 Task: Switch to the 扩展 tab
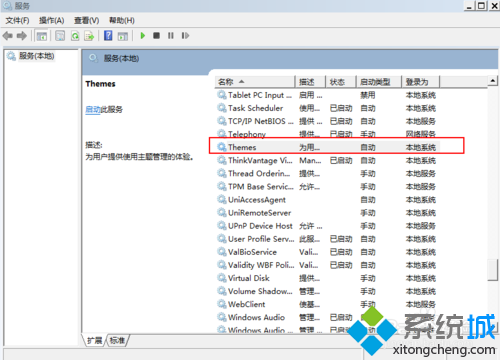(95, 340)
